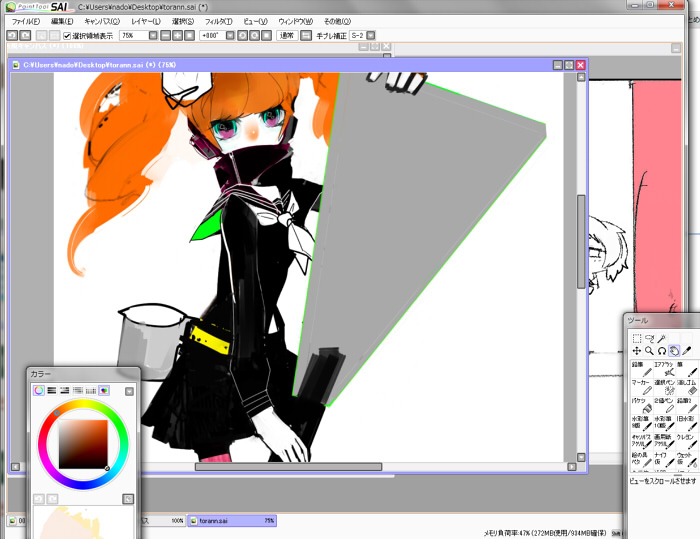Click the reset zoom square button

189,35
